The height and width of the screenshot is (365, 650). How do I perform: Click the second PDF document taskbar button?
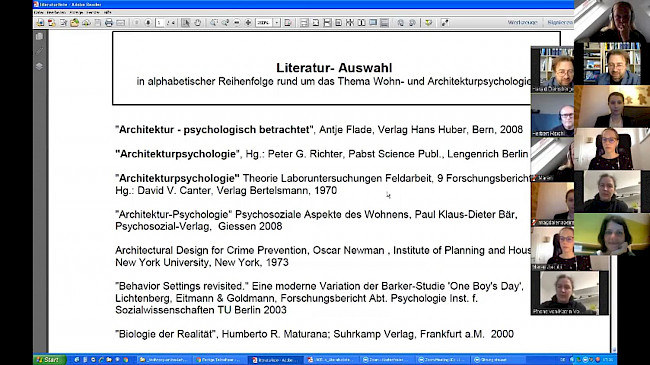tap(331, 360)
